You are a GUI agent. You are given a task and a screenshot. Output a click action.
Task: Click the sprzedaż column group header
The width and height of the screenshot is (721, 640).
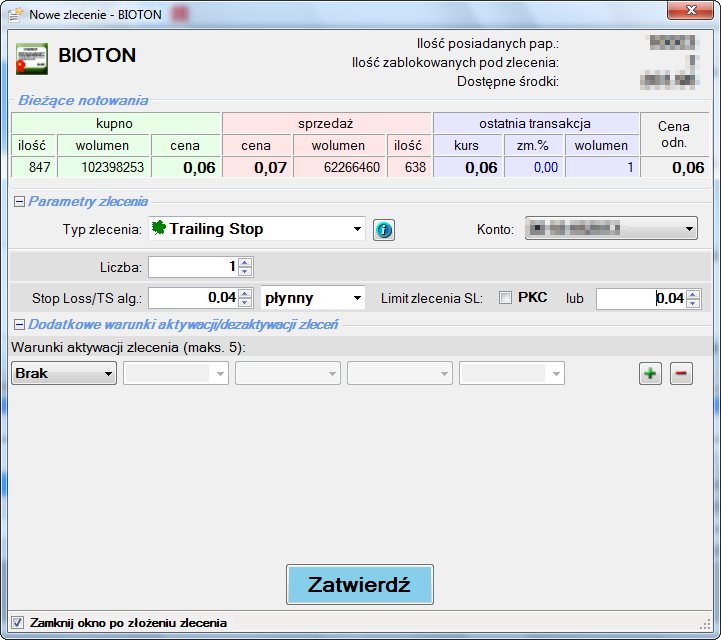pyautogui.click(x=326, y=123)
